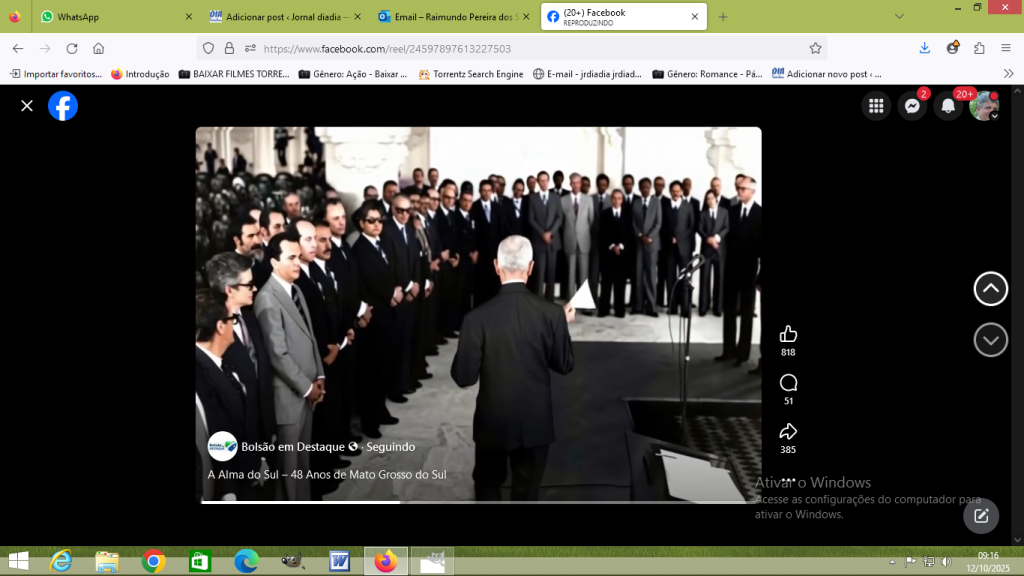
Task: Like the reel with thumbs-up icon
Action: (x=788, y=334)
